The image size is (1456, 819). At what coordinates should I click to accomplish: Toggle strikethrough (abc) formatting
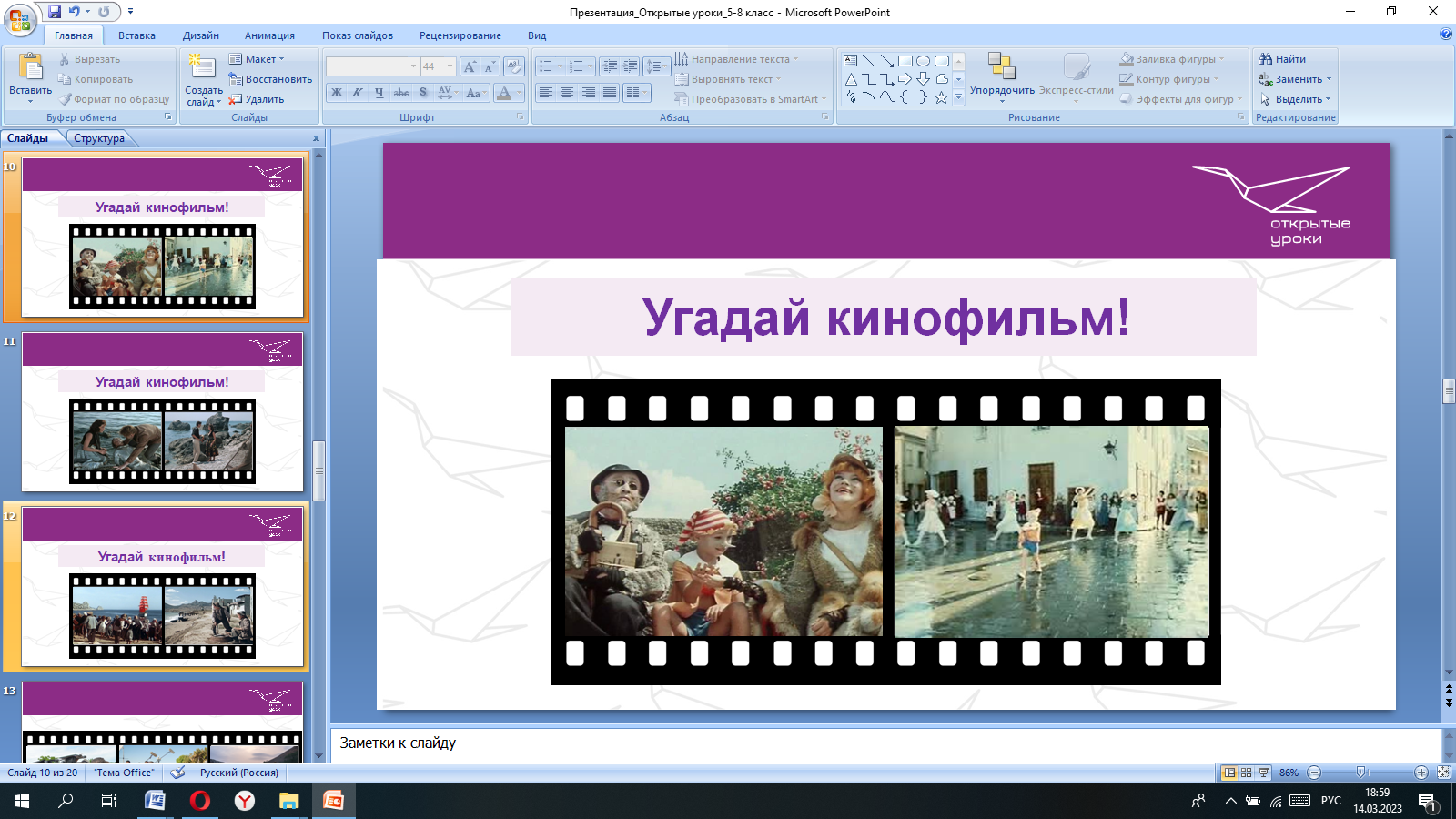point(401,92)
